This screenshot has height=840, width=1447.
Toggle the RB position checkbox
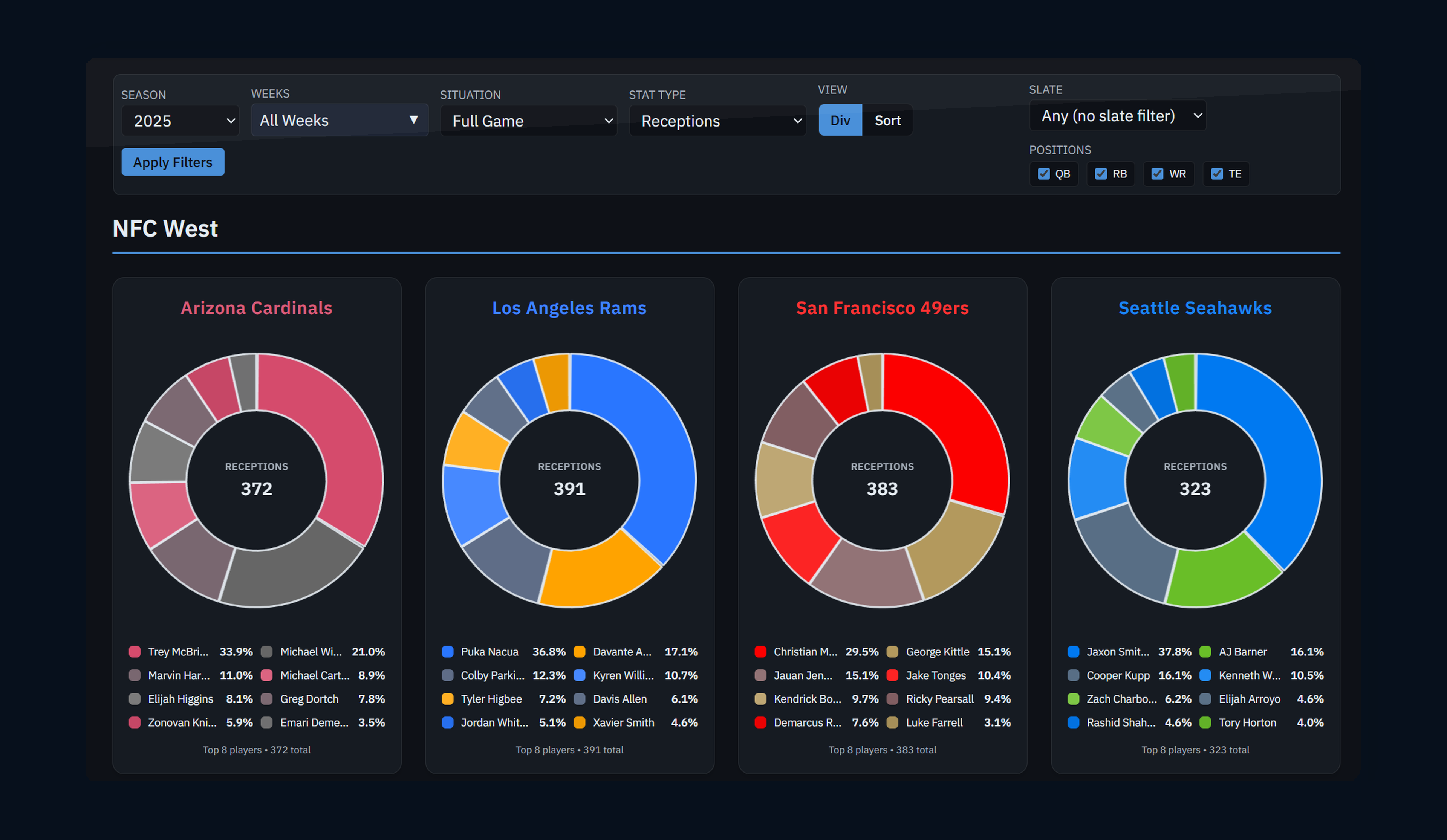[1101, 173]
